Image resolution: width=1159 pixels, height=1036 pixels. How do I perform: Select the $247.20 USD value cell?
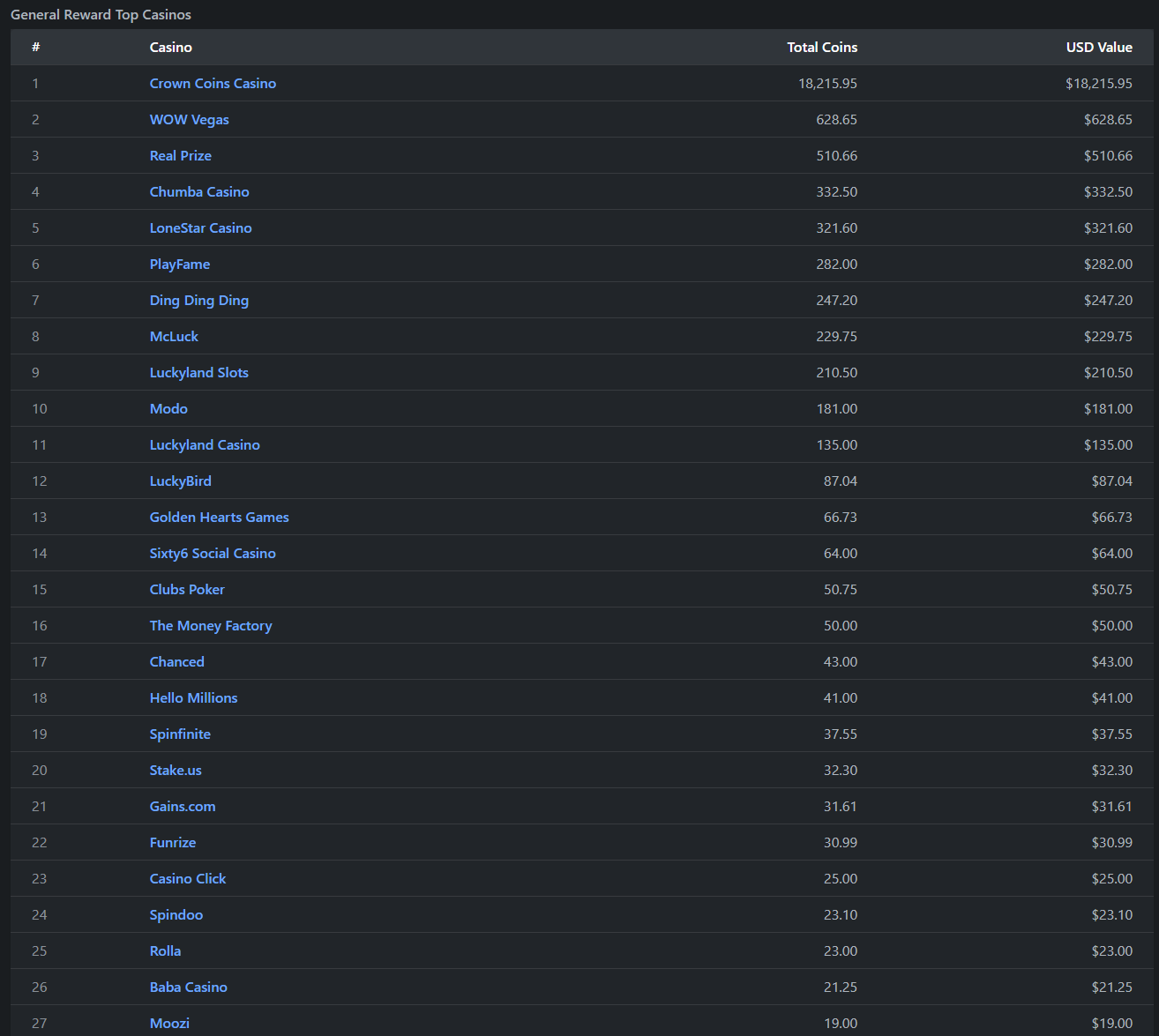coord(1108,300)
